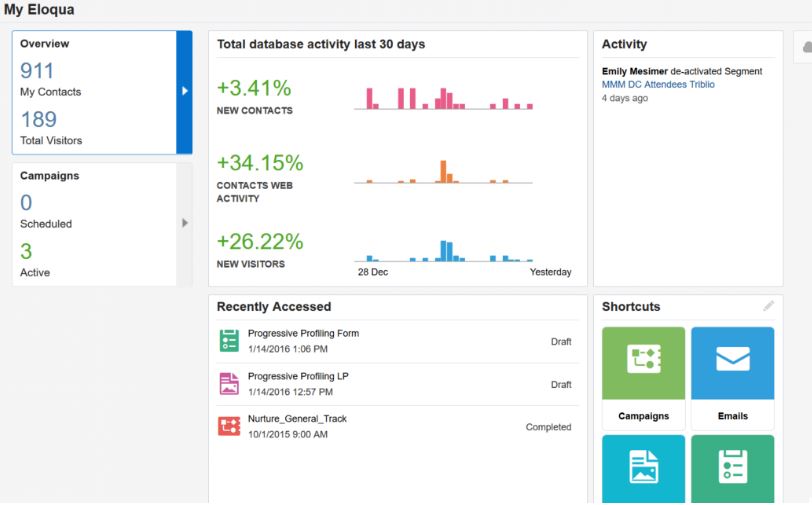Click the red campaign icon for Nurture_General_Track
The height and width of the screenshot is (505, 812).
pos(229,426)
